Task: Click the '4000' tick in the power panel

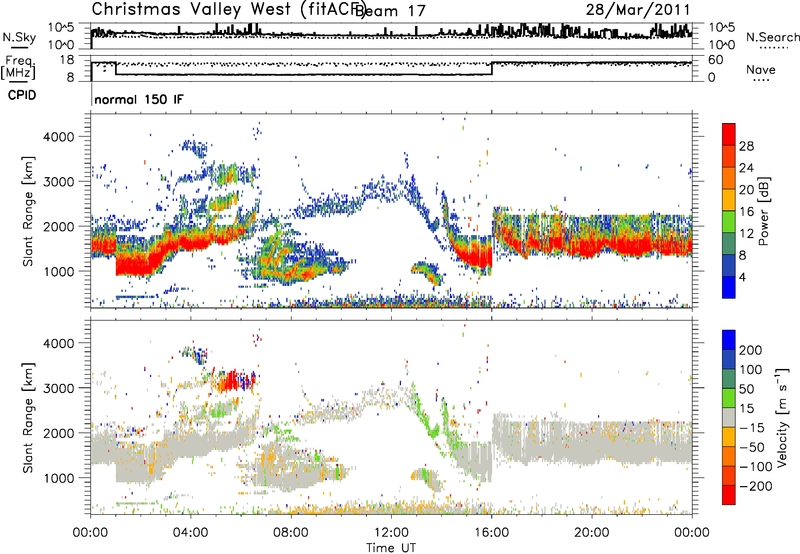Action: 58,137
